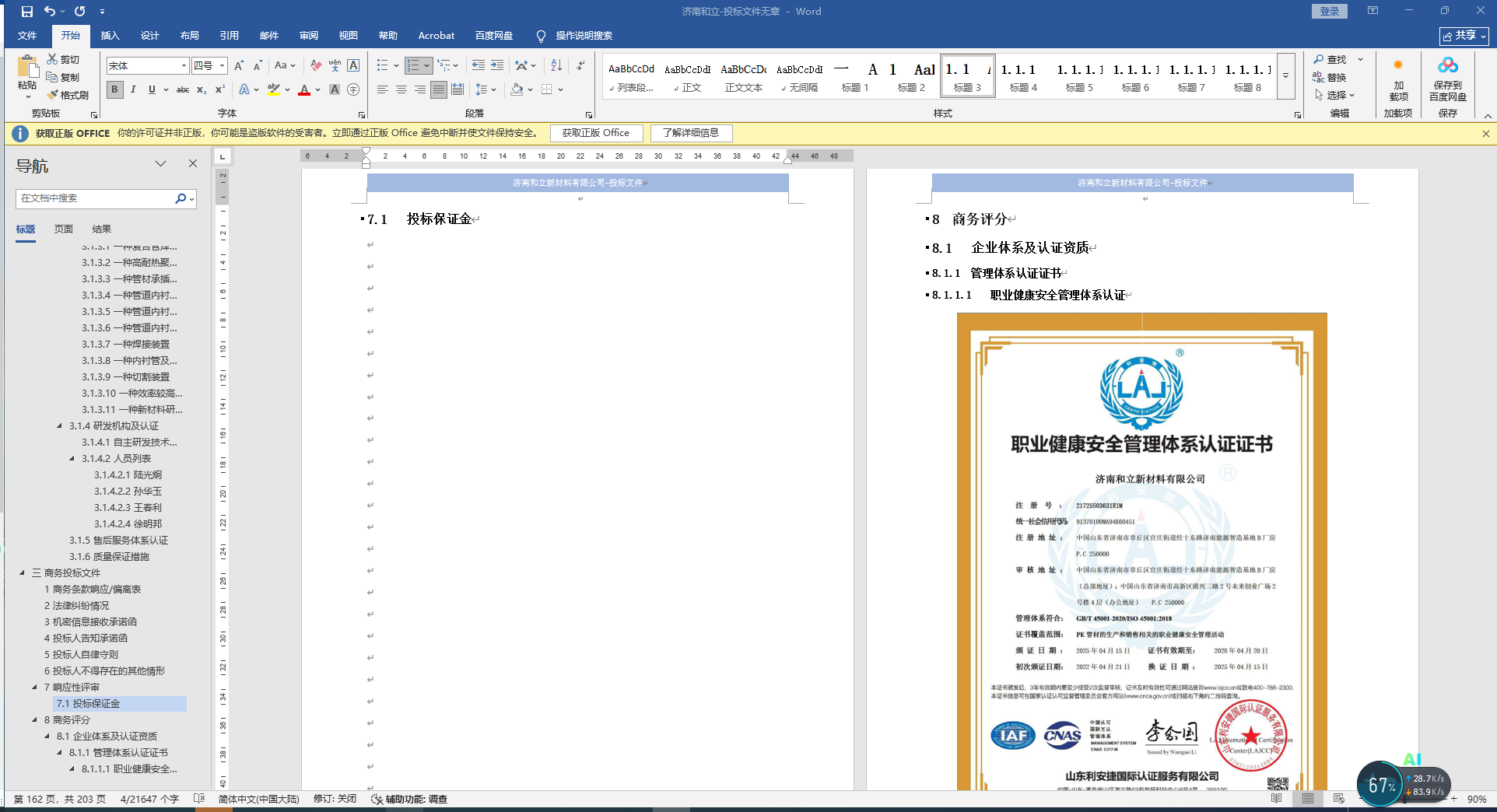Collapse the 3.1.4 研发机构及认证 heading
The width and height of the screenshot is (1497, 812).
click(x=59, y=426)
